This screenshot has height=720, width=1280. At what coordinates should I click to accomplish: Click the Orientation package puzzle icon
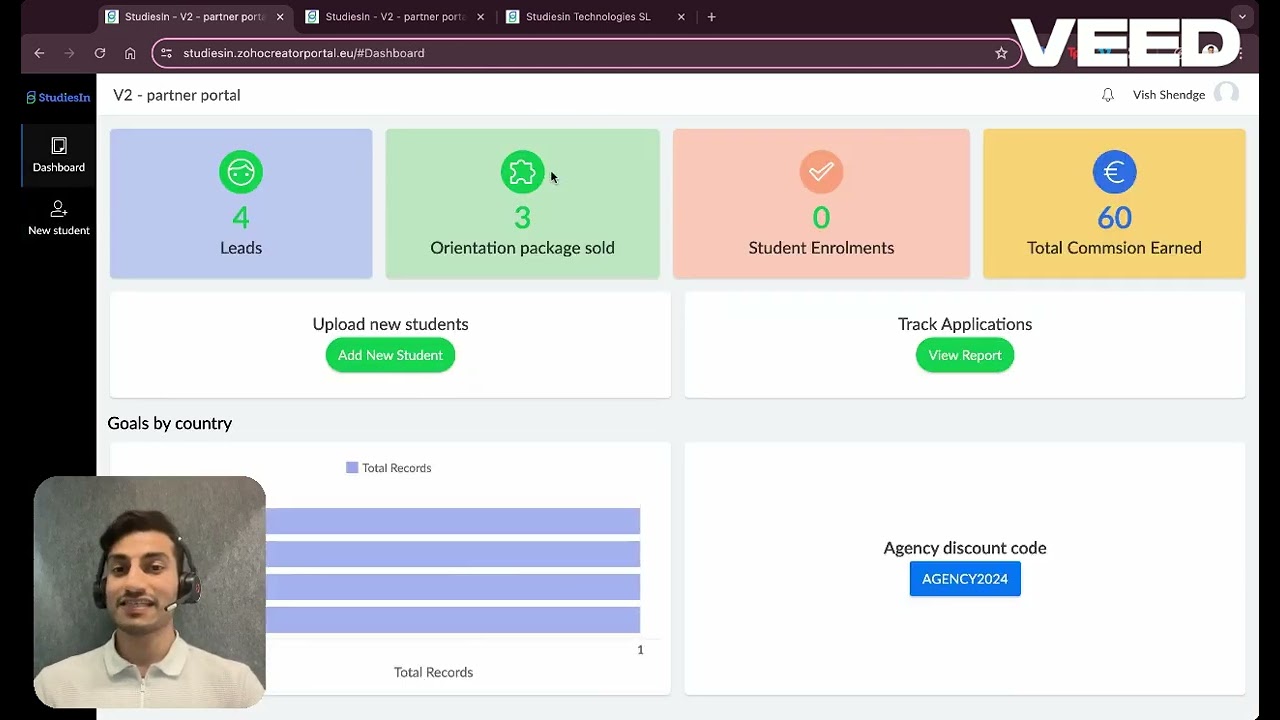(x=522, y=172)
